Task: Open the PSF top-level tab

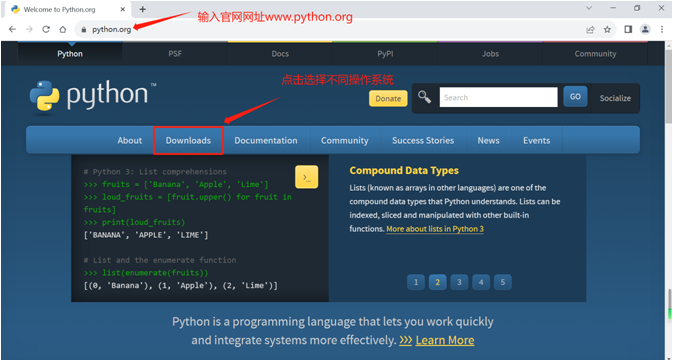Action: (175, 54)
